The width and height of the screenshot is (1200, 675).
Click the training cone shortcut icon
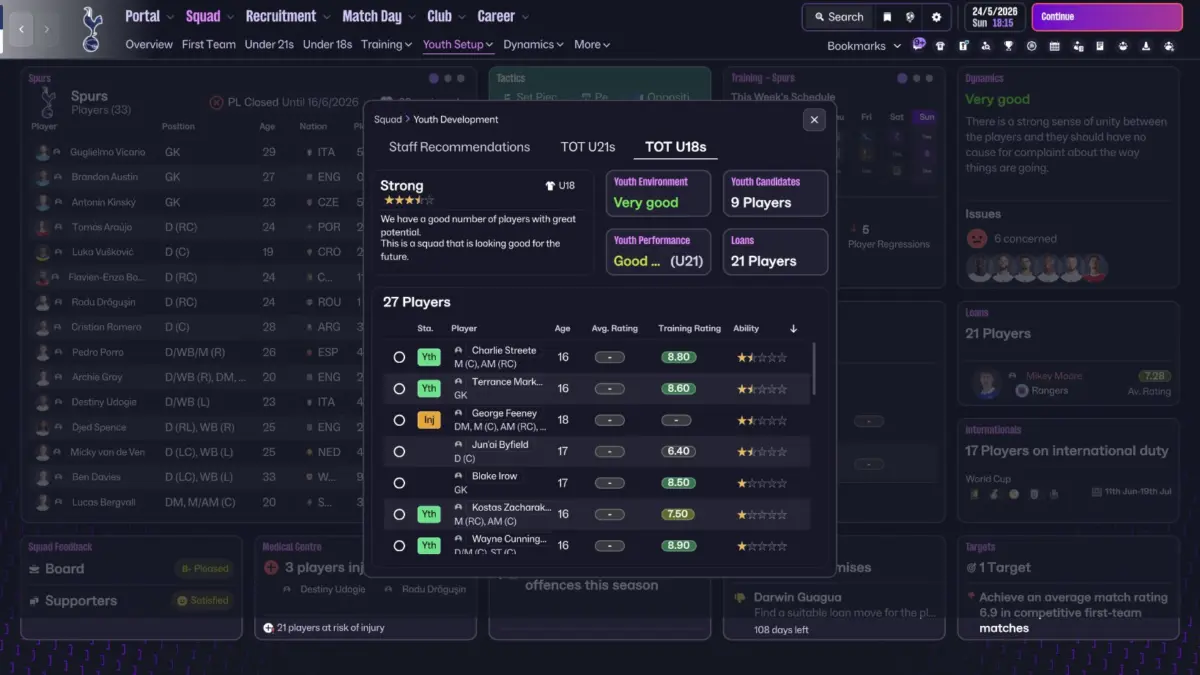(x=1146, y=46)
